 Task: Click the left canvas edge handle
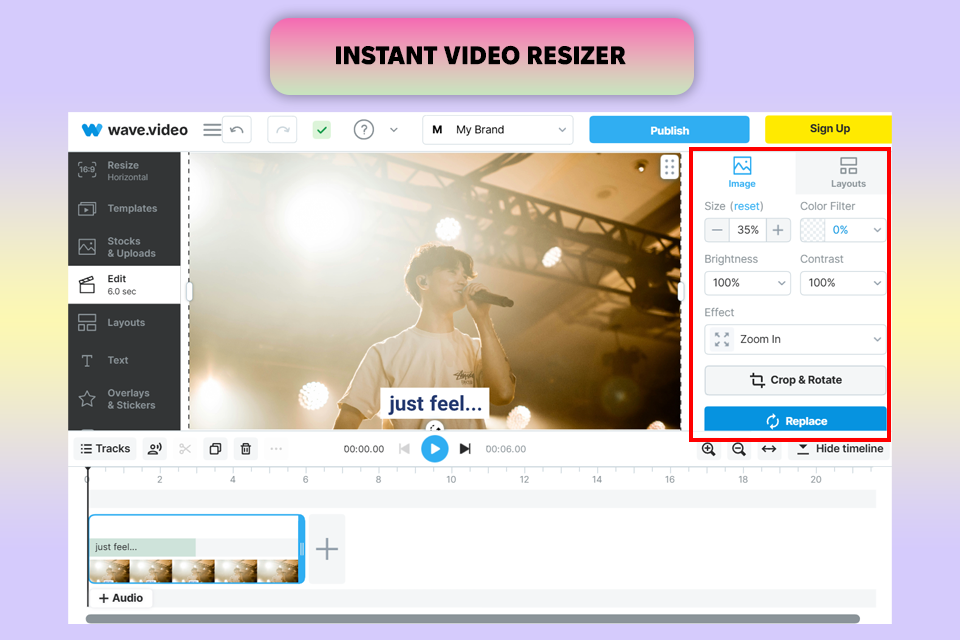point(189,292)
